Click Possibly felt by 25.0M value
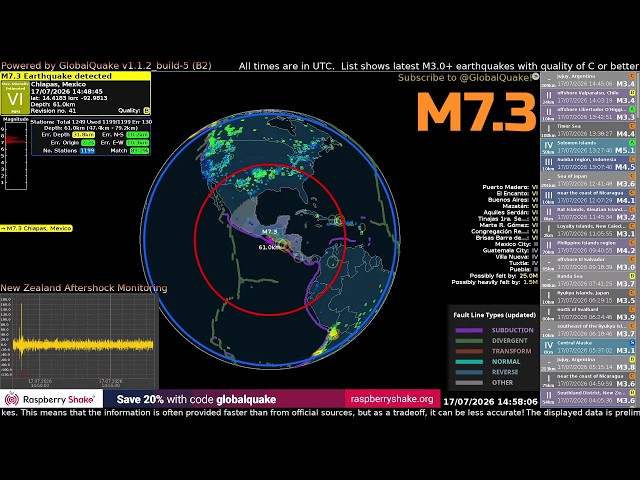 [x=529, y=276]
